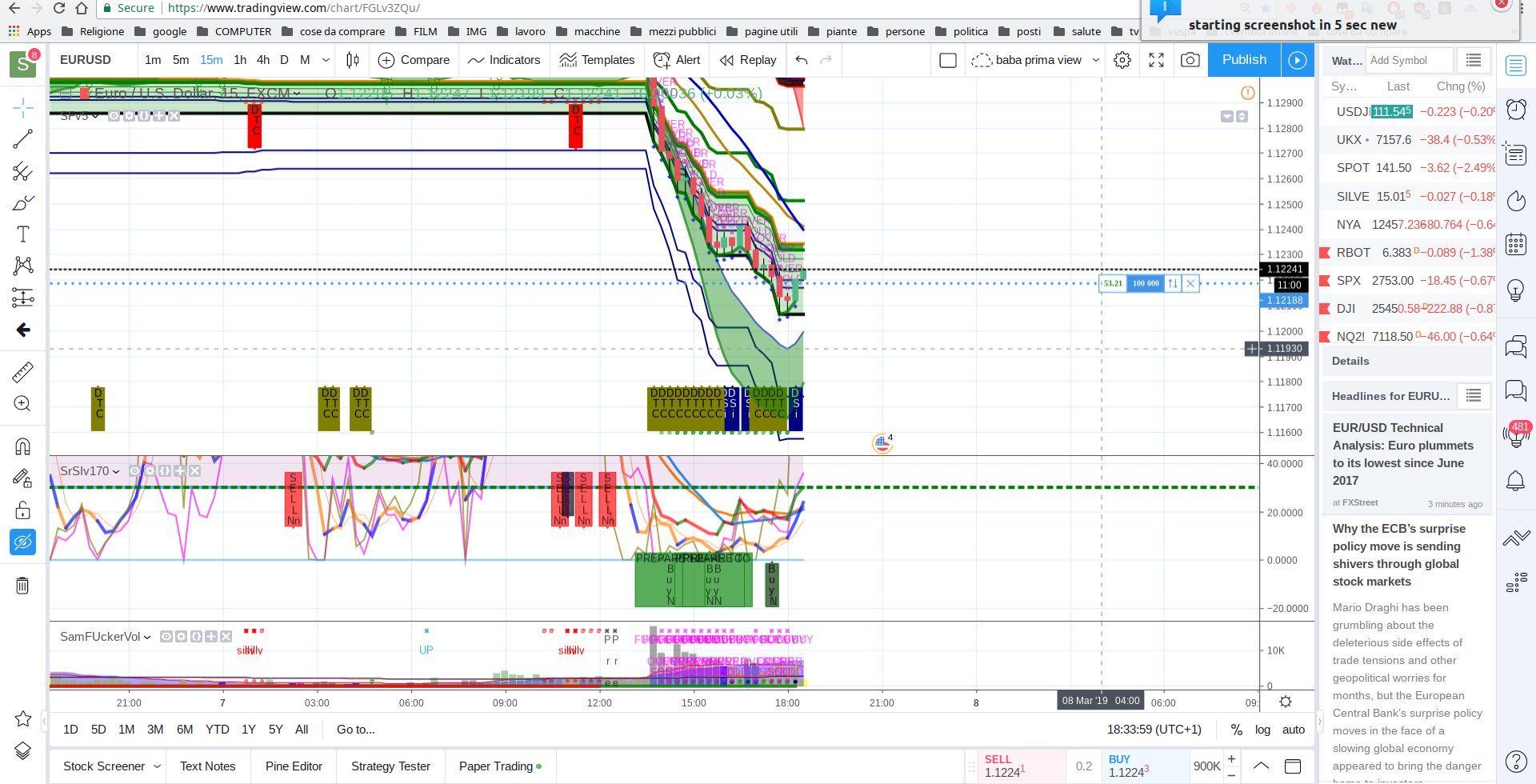This screenshot has width=1536, height=784.
Task: Toggle hide all drawing tools
Action: pyautogui.click(x=23, y=542)
